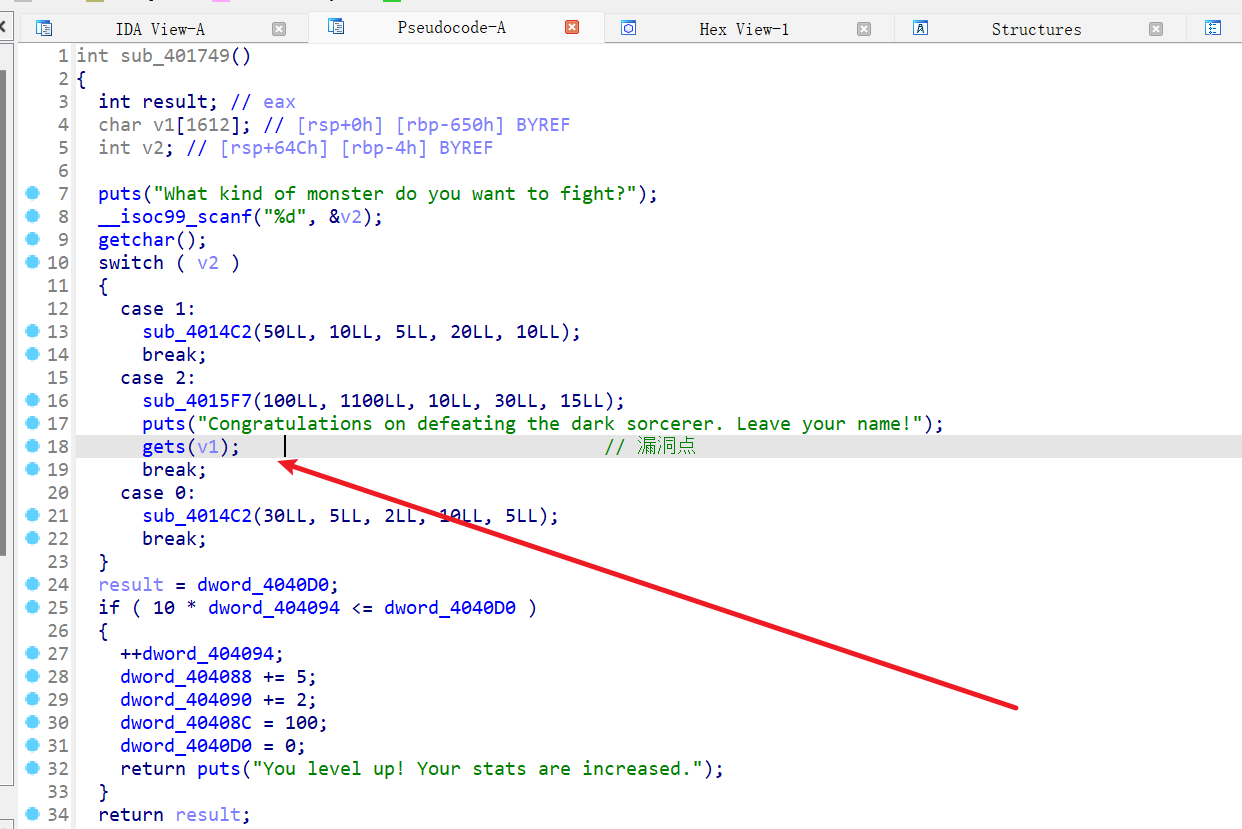The height and width of the screenshot is (829, 1242).
Task: Click '++dword_404094;' statement
Action: [x=202, y=653]
